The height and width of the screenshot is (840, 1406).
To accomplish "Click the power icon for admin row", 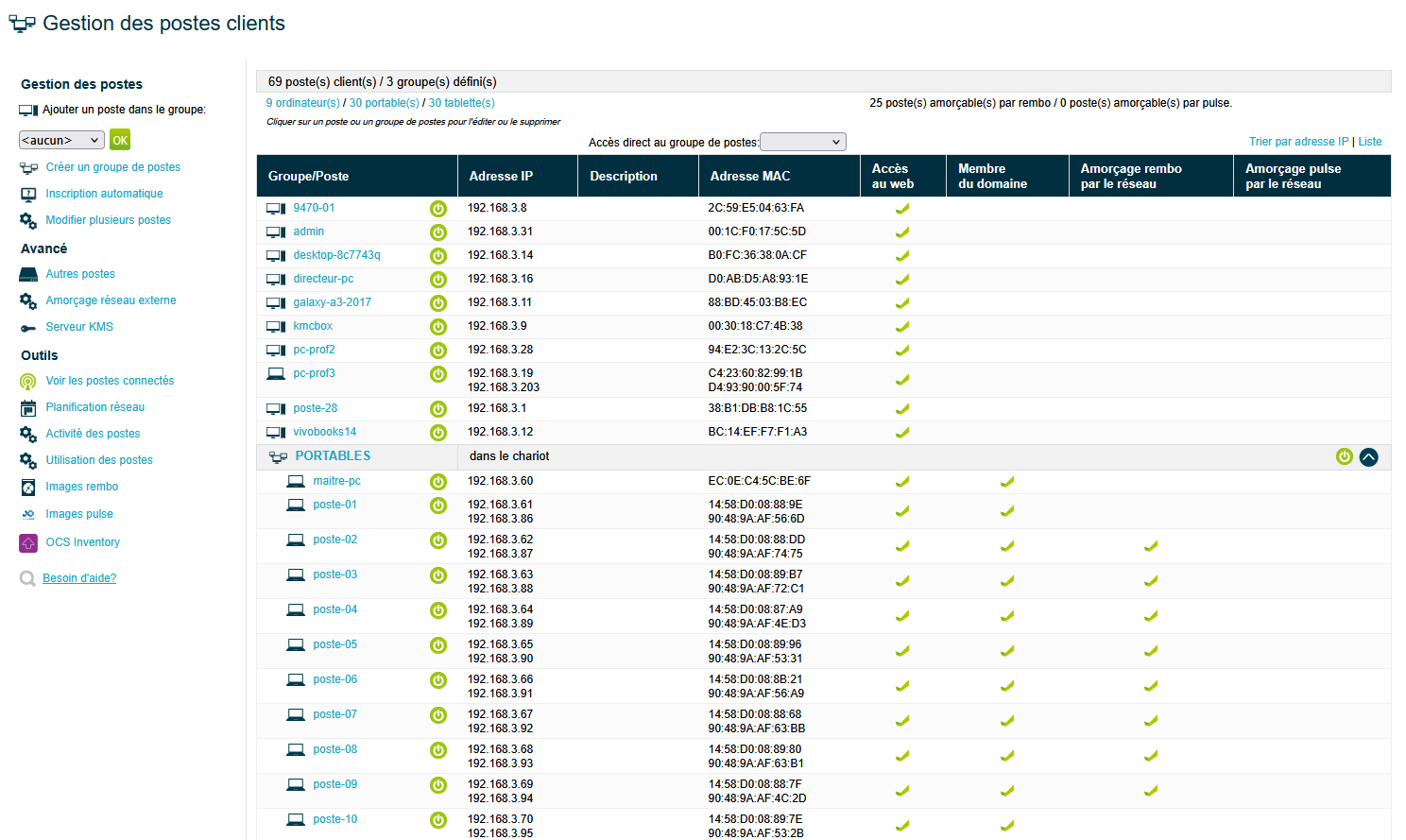I will point(438,232).
